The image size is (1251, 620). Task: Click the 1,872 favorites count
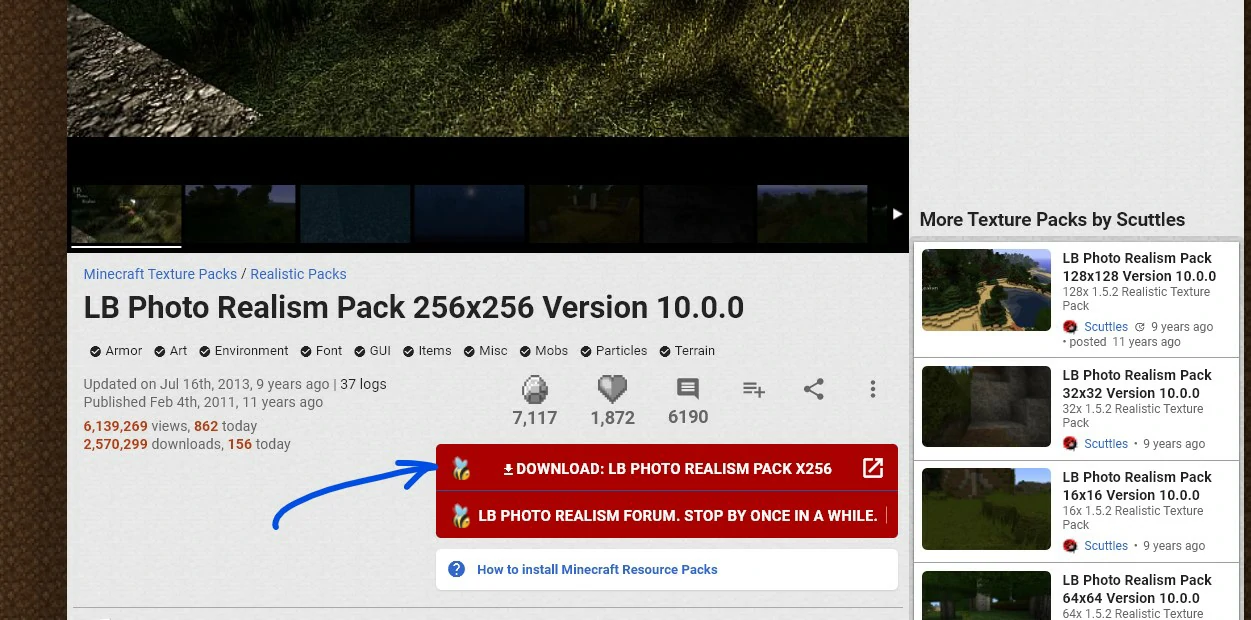coord(612,418)
